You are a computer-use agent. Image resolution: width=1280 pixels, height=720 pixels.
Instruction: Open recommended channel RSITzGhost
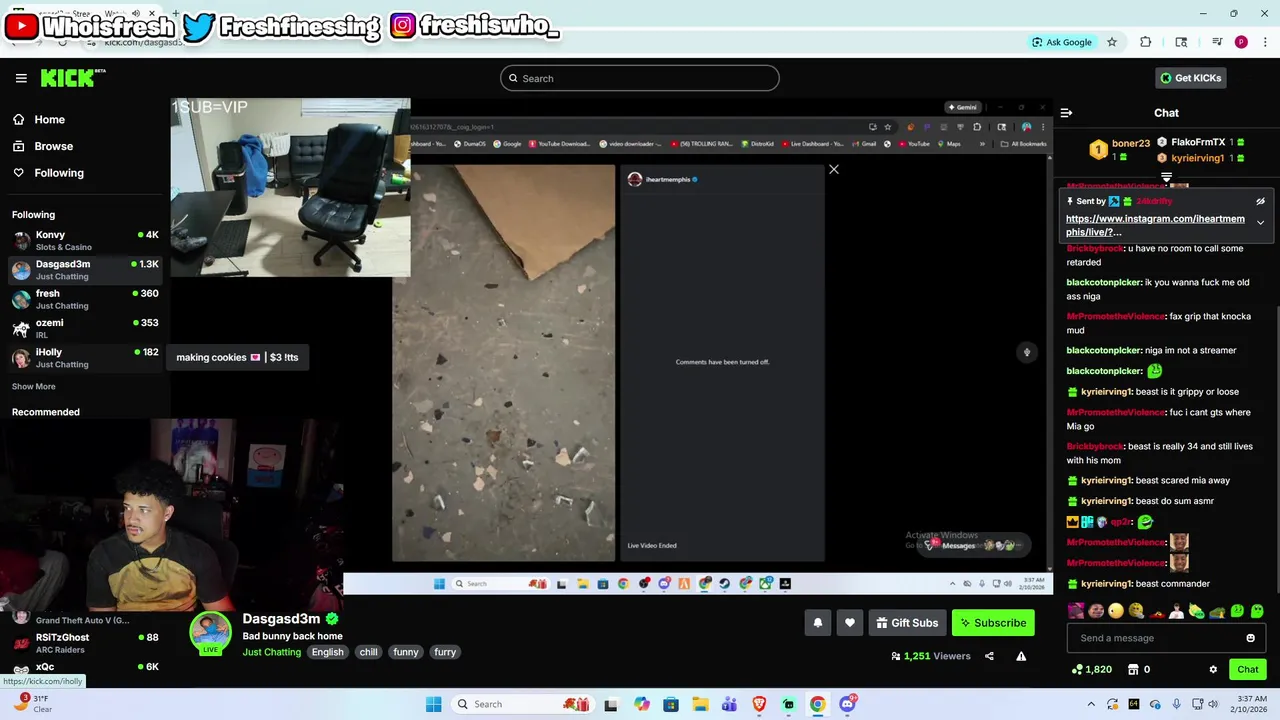[x=85, y=643]
